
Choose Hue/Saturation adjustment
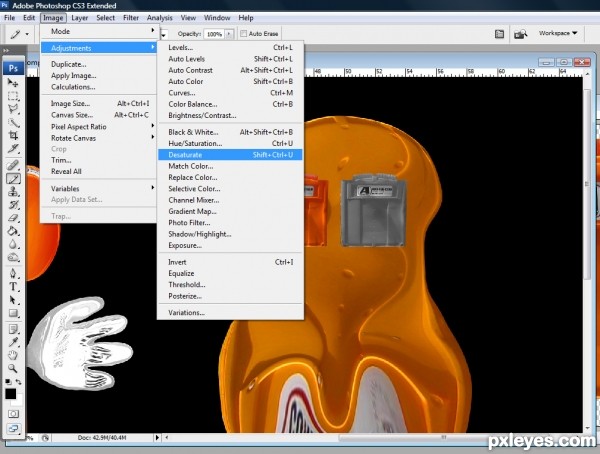point(230,144)
